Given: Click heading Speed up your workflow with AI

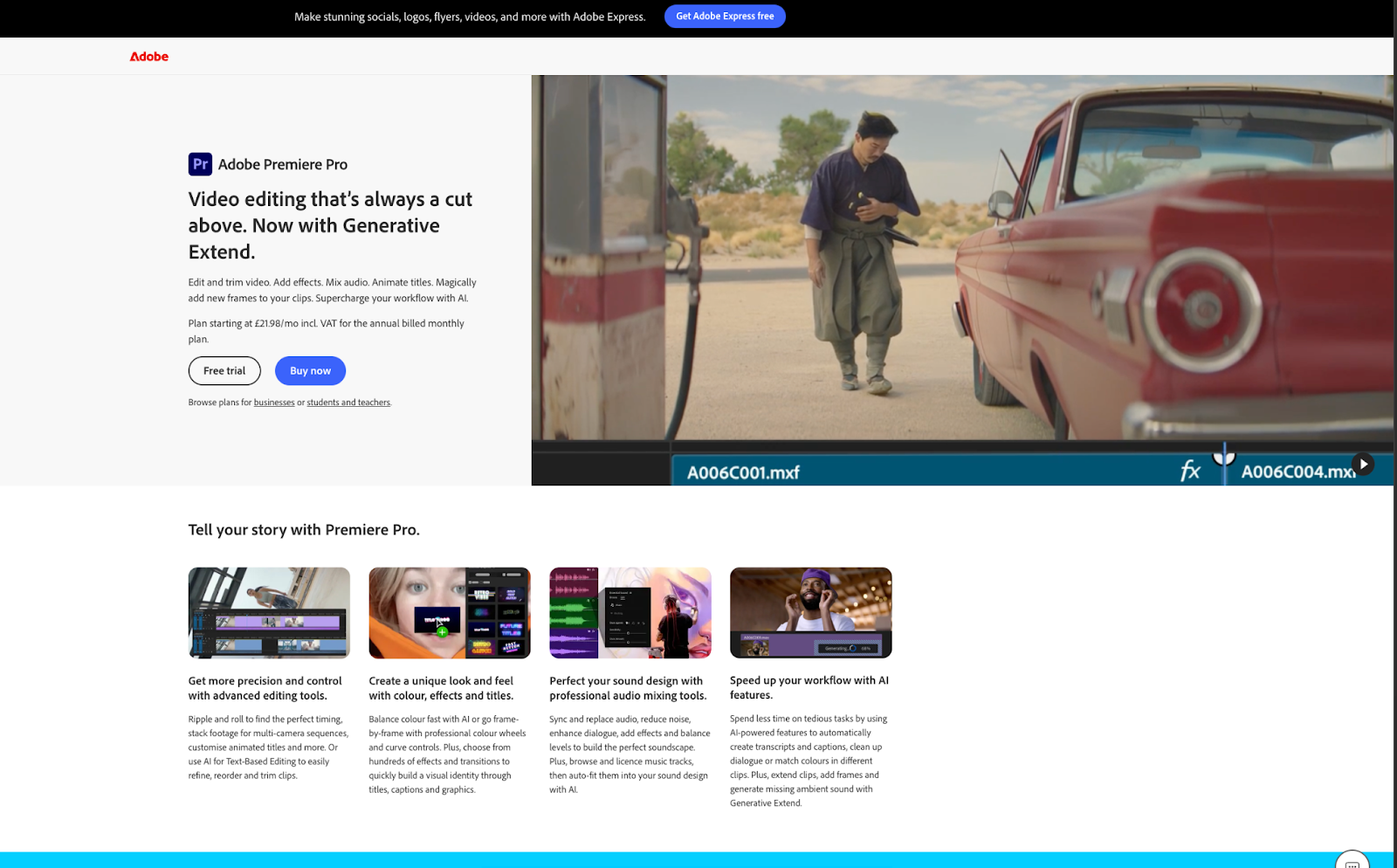Looking at the screenshot, I should pyautogui.click(x=809, y=687).
